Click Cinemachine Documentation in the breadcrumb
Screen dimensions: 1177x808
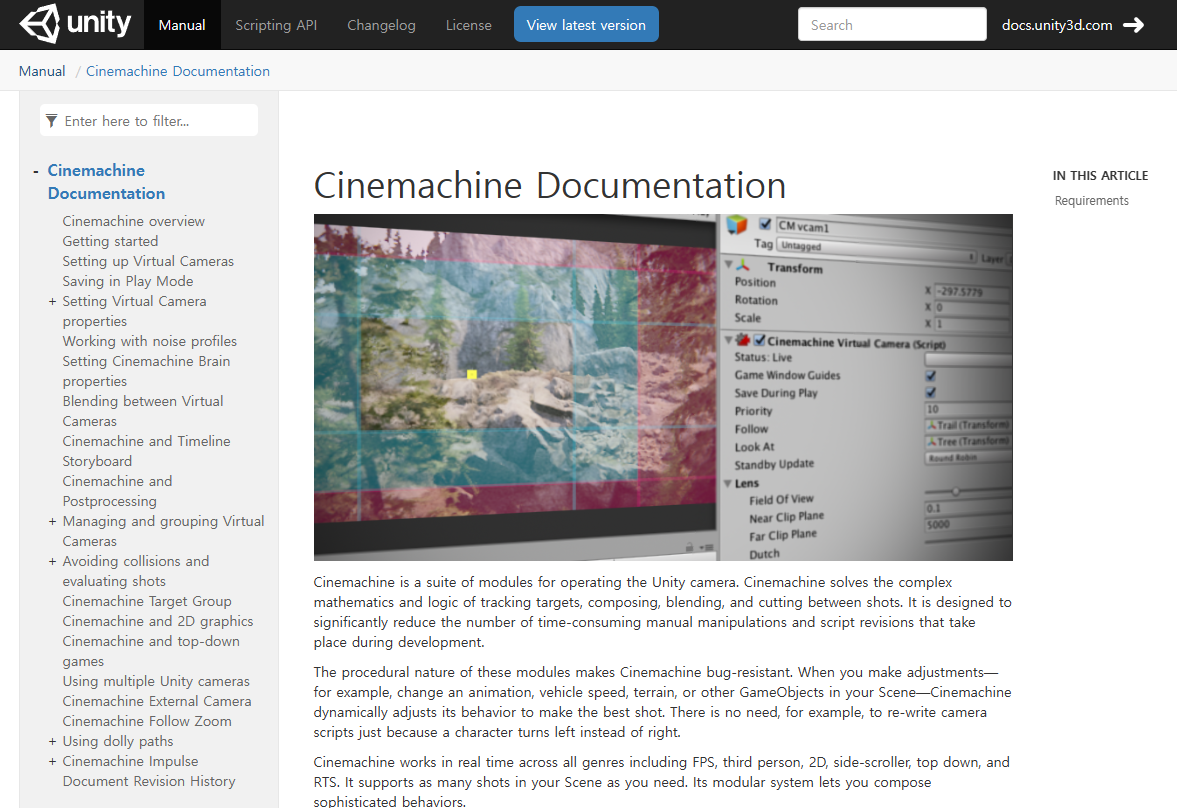click(x=178, y=71)
